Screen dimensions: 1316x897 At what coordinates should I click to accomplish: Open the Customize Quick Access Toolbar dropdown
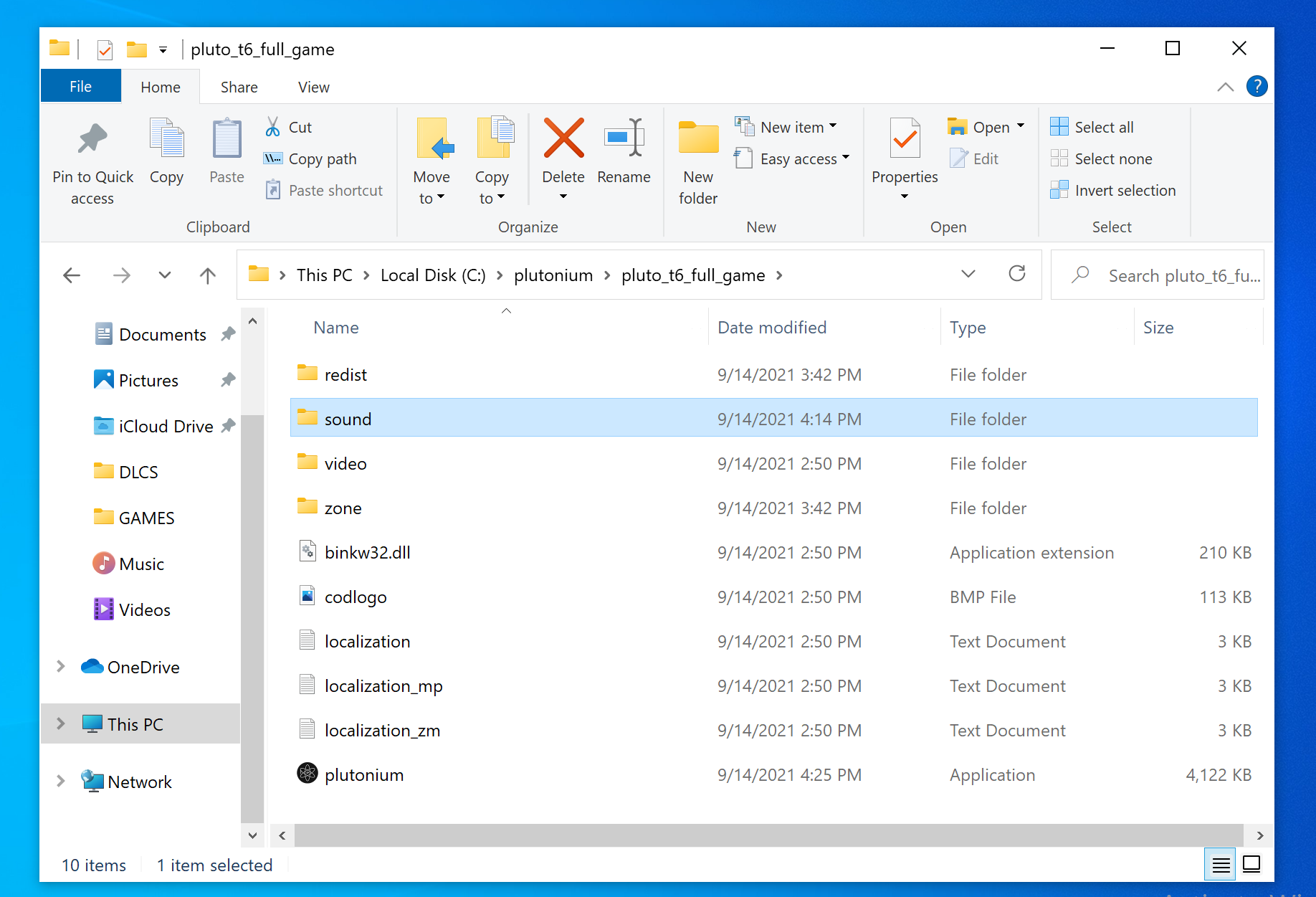click(163, 50)
